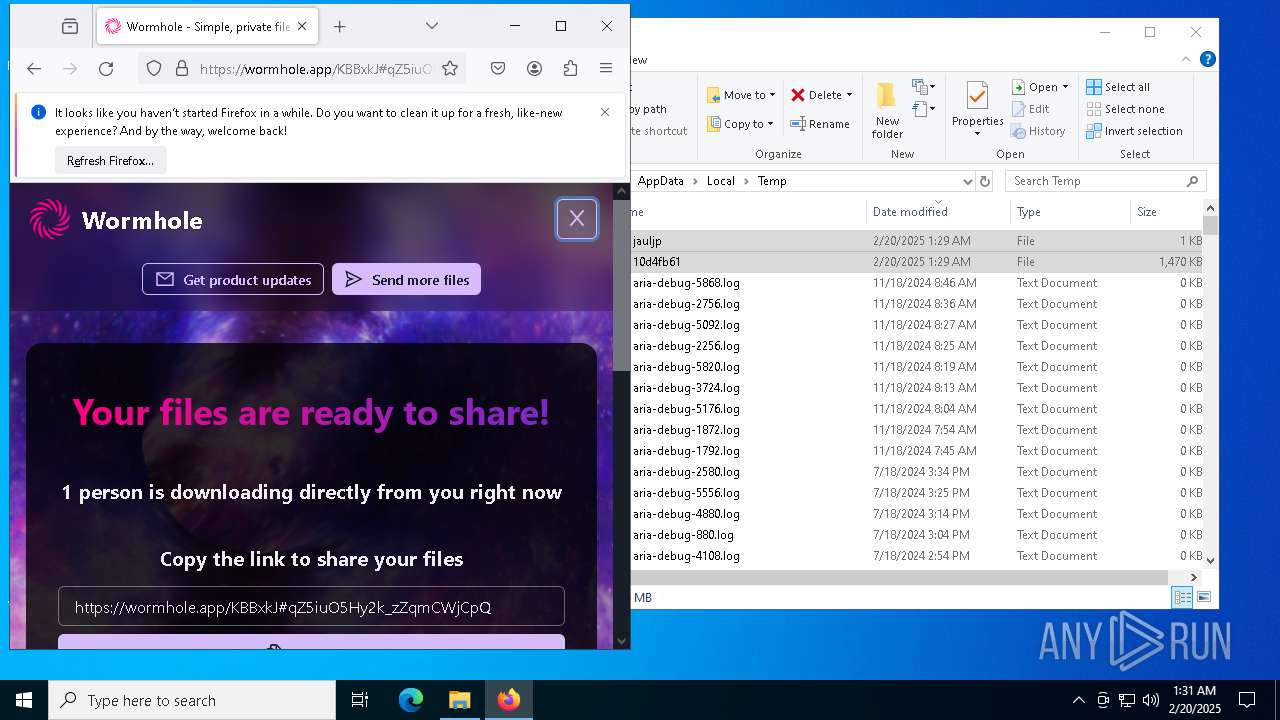1280x720 pixels.
Task: Click the Refresh Firefox button
Action: coord(110,160)
